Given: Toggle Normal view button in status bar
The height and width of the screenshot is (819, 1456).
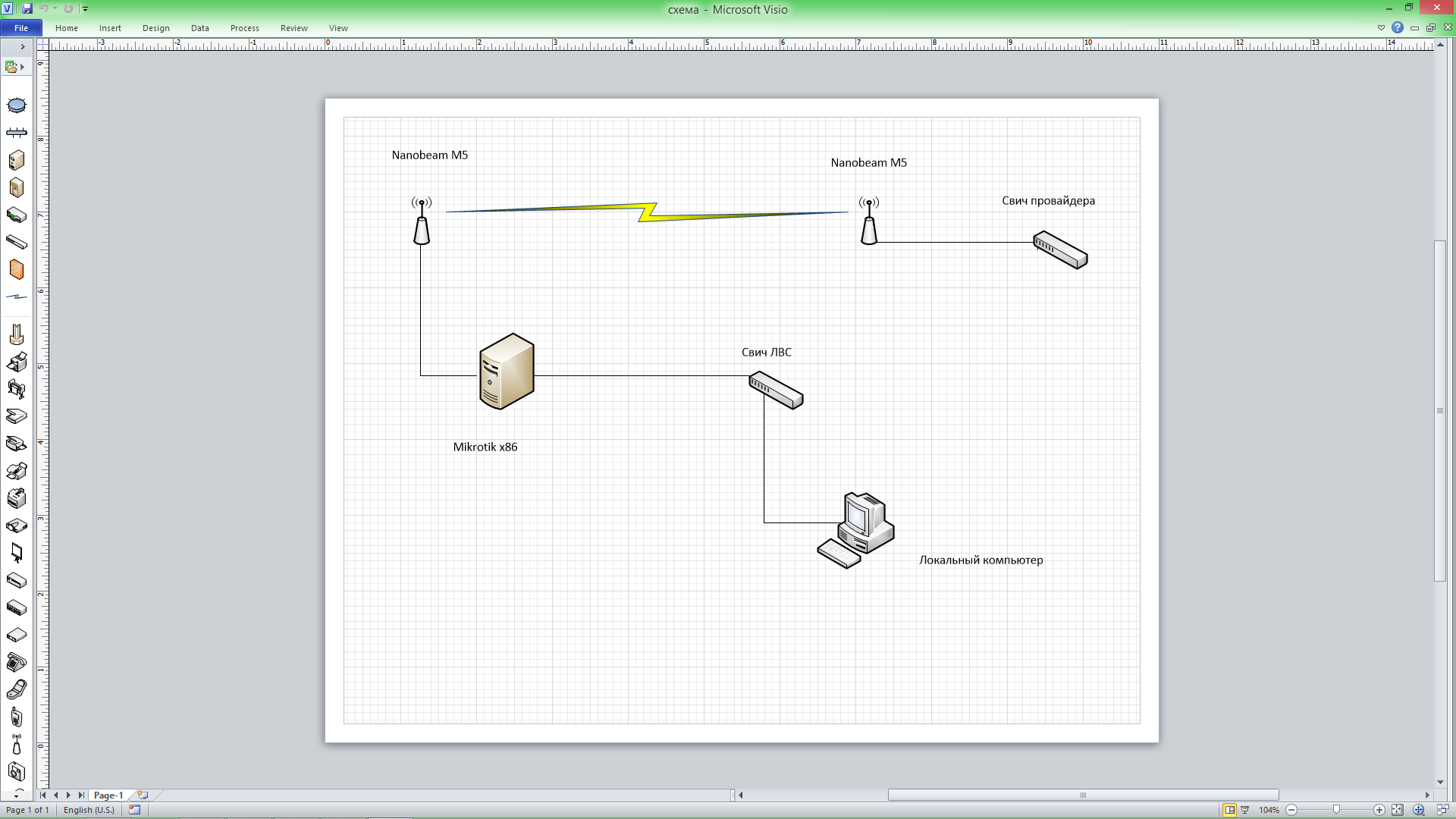Looking at the screenshot, I should tap(1229, 810).
